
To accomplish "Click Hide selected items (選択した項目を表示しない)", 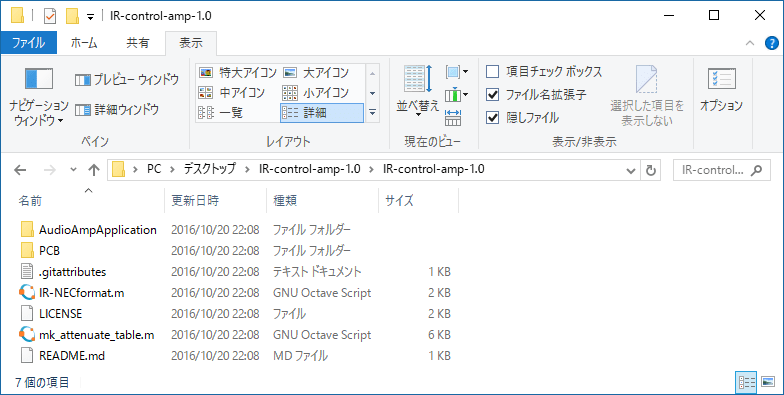I will click(x=647, y=96).
